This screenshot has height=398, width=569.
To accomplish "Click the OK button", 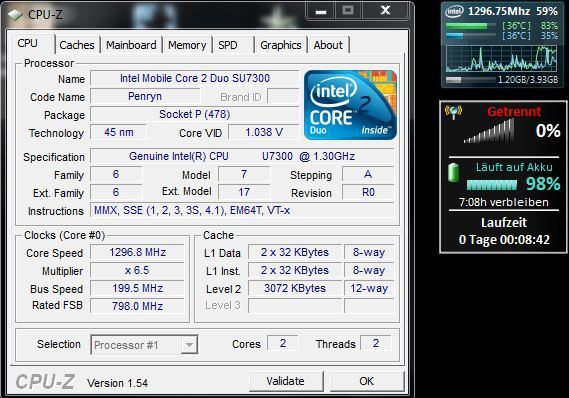I will pos(367,381).
